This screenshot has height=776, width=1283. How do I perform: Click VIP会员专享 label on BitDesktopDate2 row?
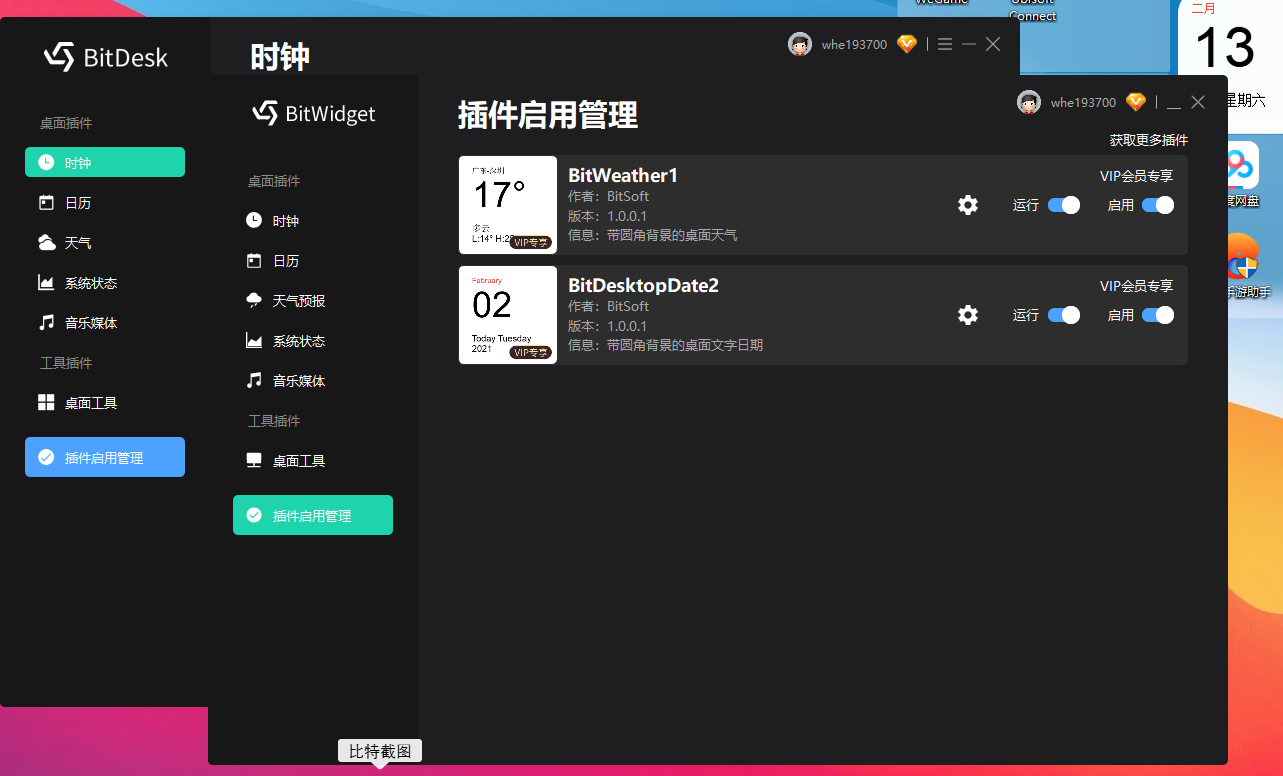coord(1137,286)
